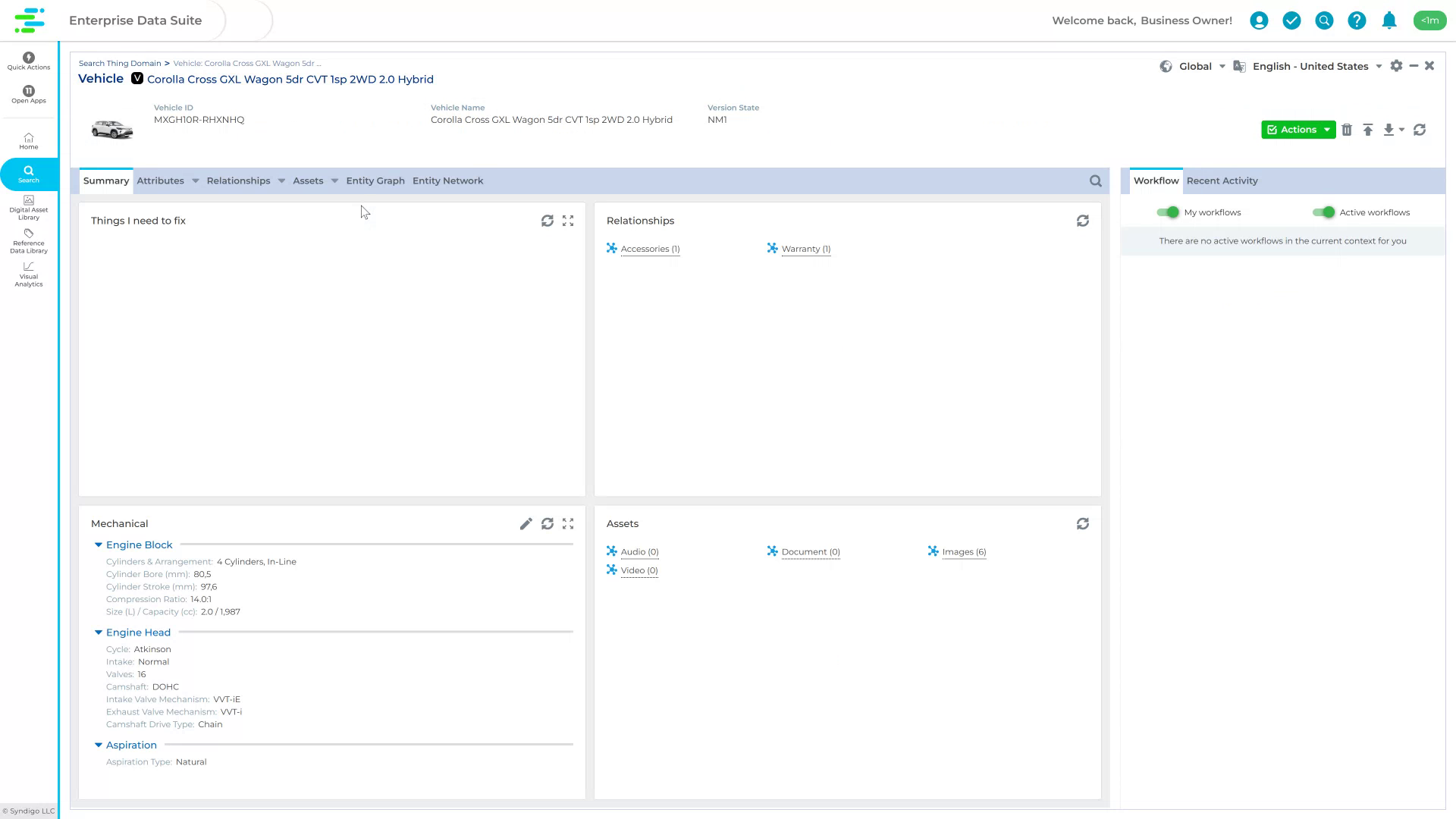Refresh the Mechanical panel
Viewport: 1456px width, 819px height.
pos(548,523)
